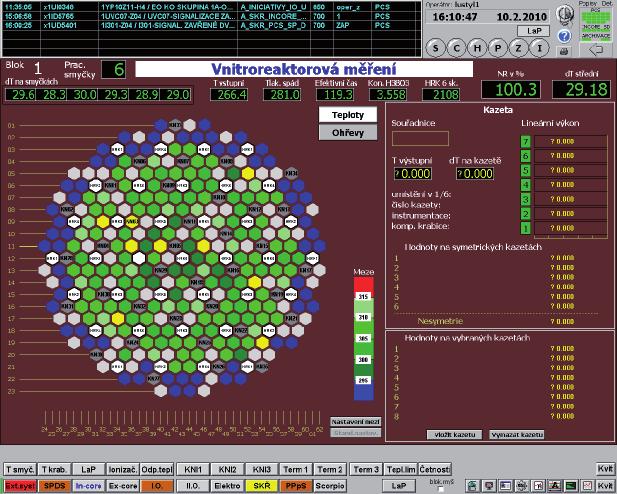Switch to the SPDS section

tap(54, 486)
